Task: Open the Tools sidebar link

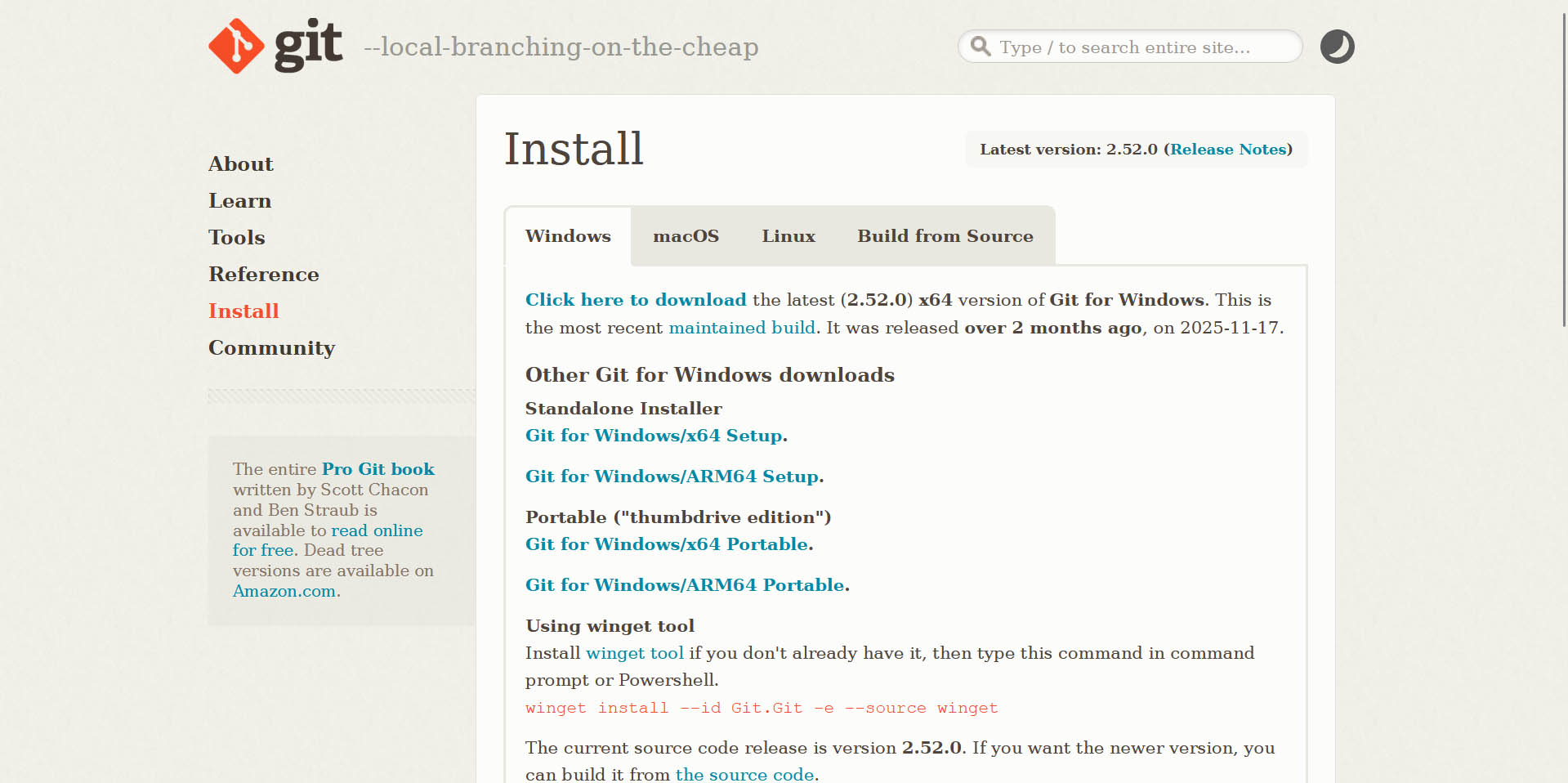Action: [x=237, y=238]
